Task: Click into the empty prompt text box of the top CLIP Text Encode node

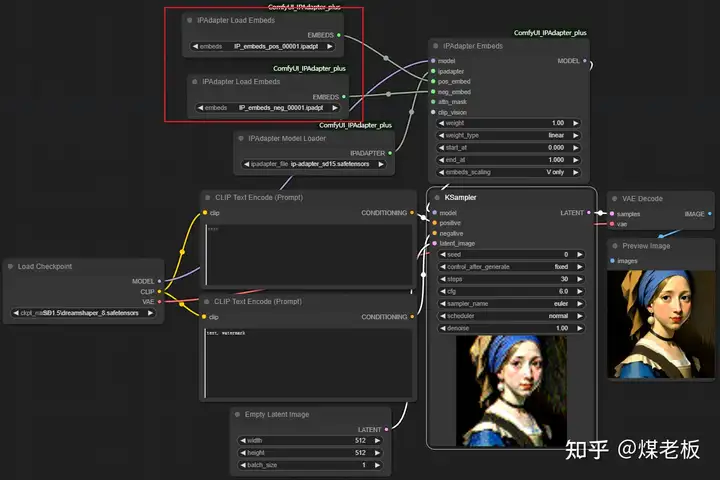Action: 309,255
